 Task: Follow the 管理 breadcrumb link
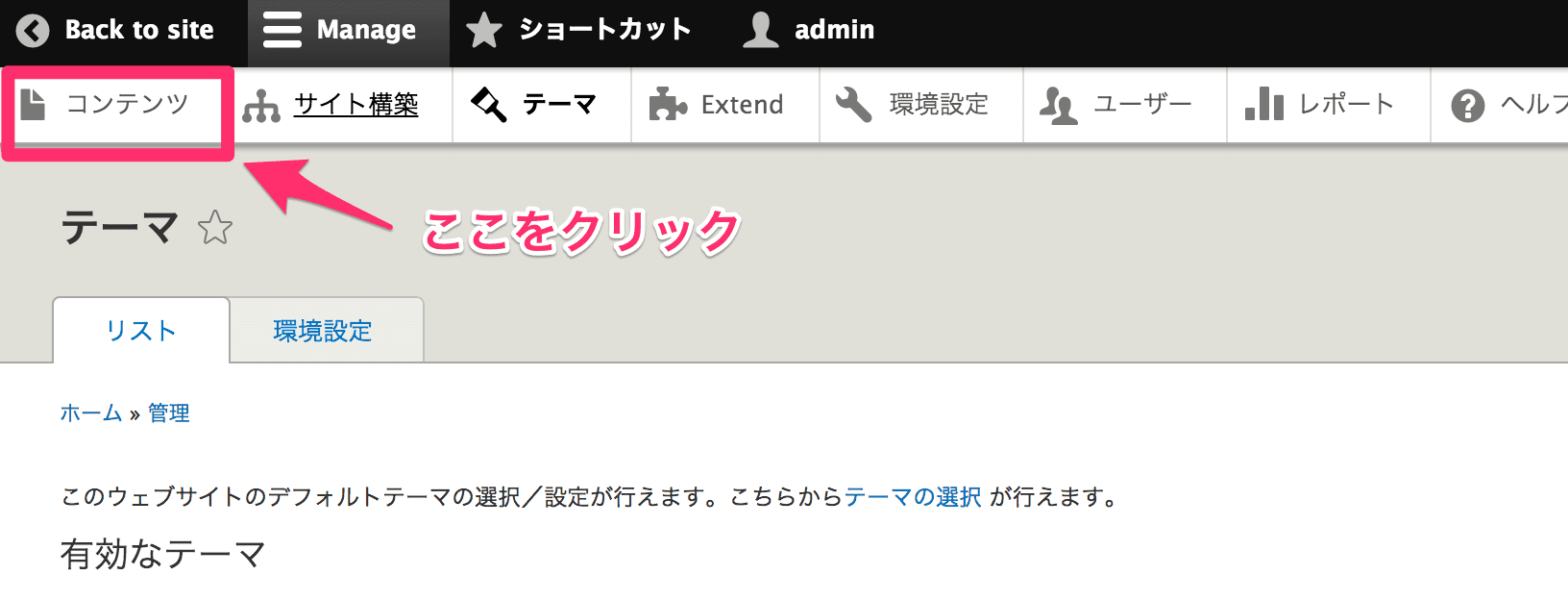click(x=169, y=412)
